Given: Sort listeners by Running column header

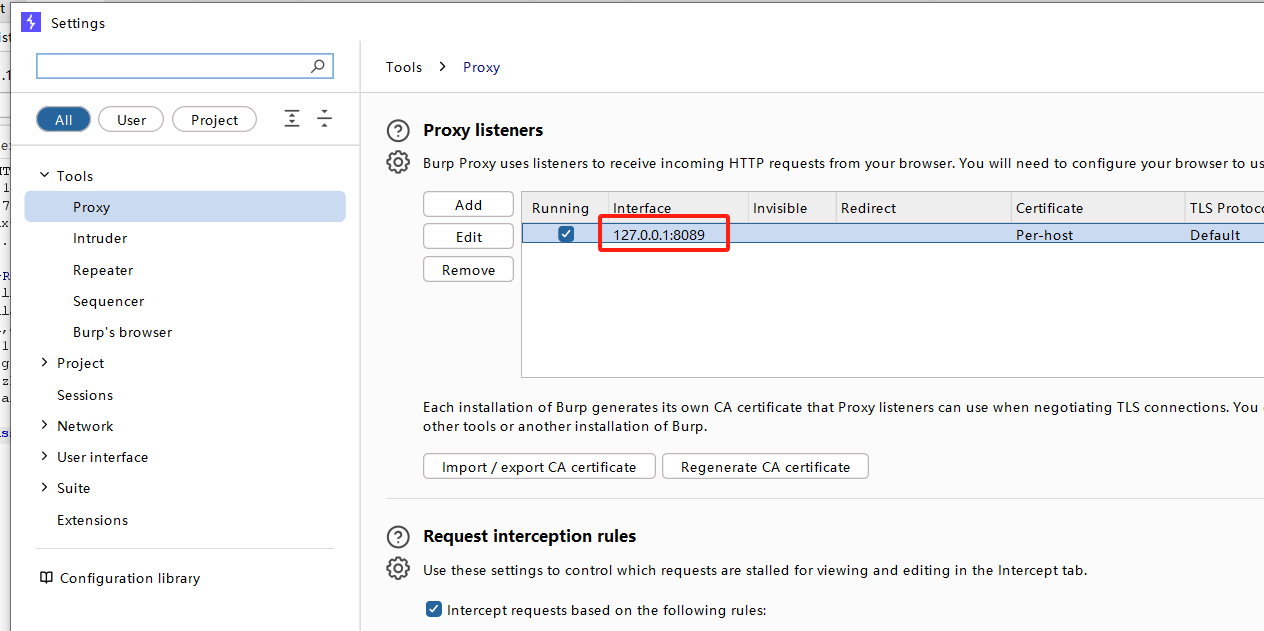Looking at the screenshot, I should click(x=565, y=208).
